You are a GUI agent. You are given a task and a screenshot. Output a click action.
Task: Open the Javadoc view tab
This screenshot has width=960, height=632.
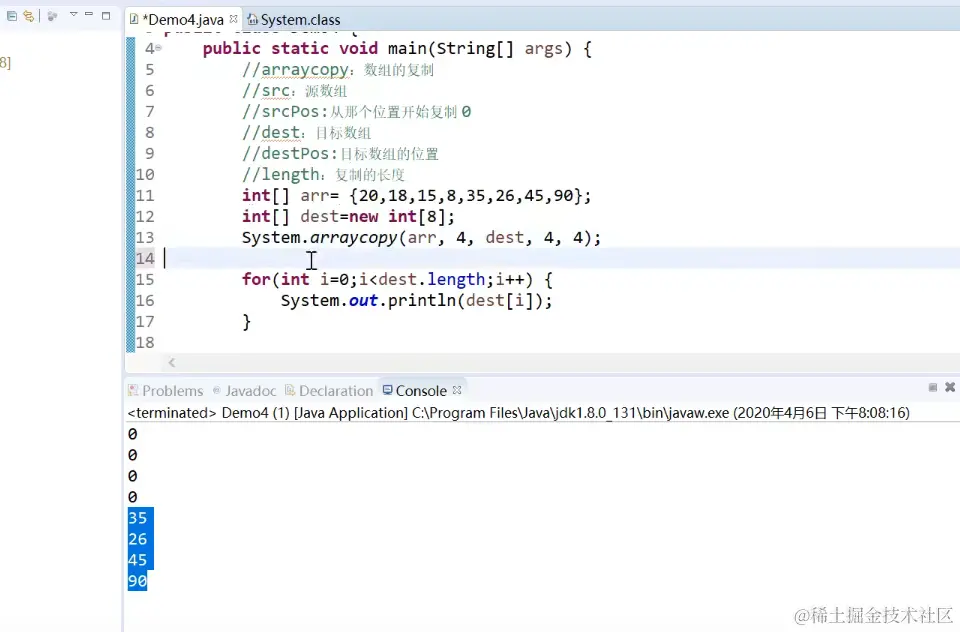point(244,391)
